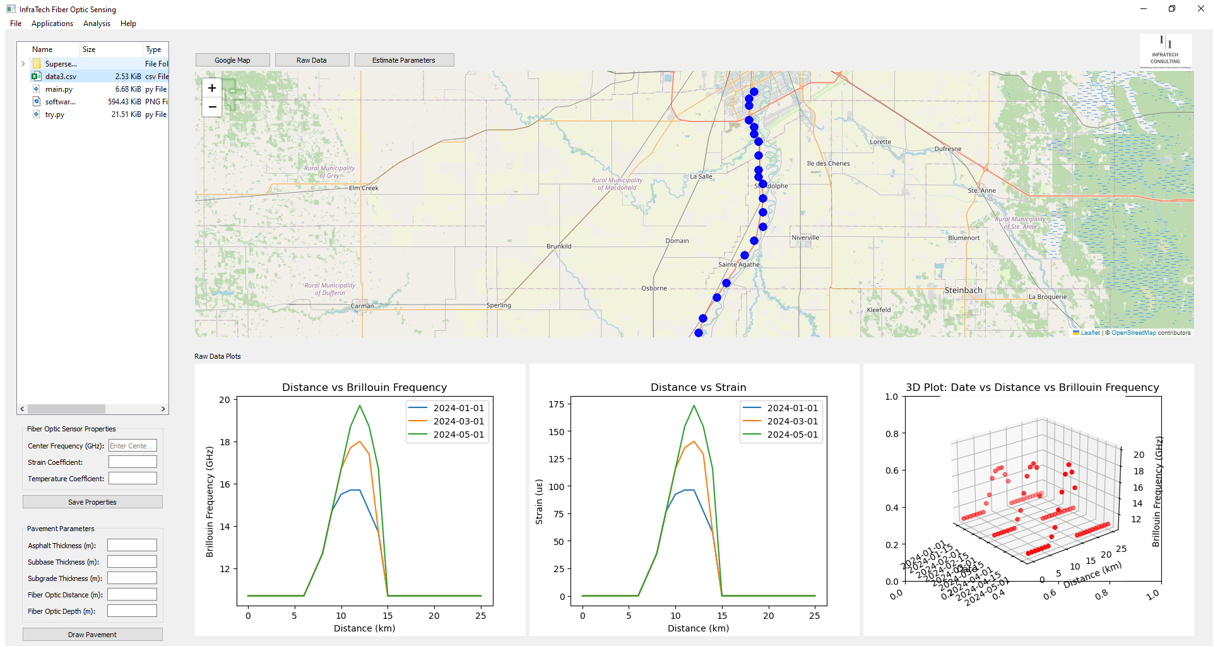Click the main.py file icon

click(36, 89)
